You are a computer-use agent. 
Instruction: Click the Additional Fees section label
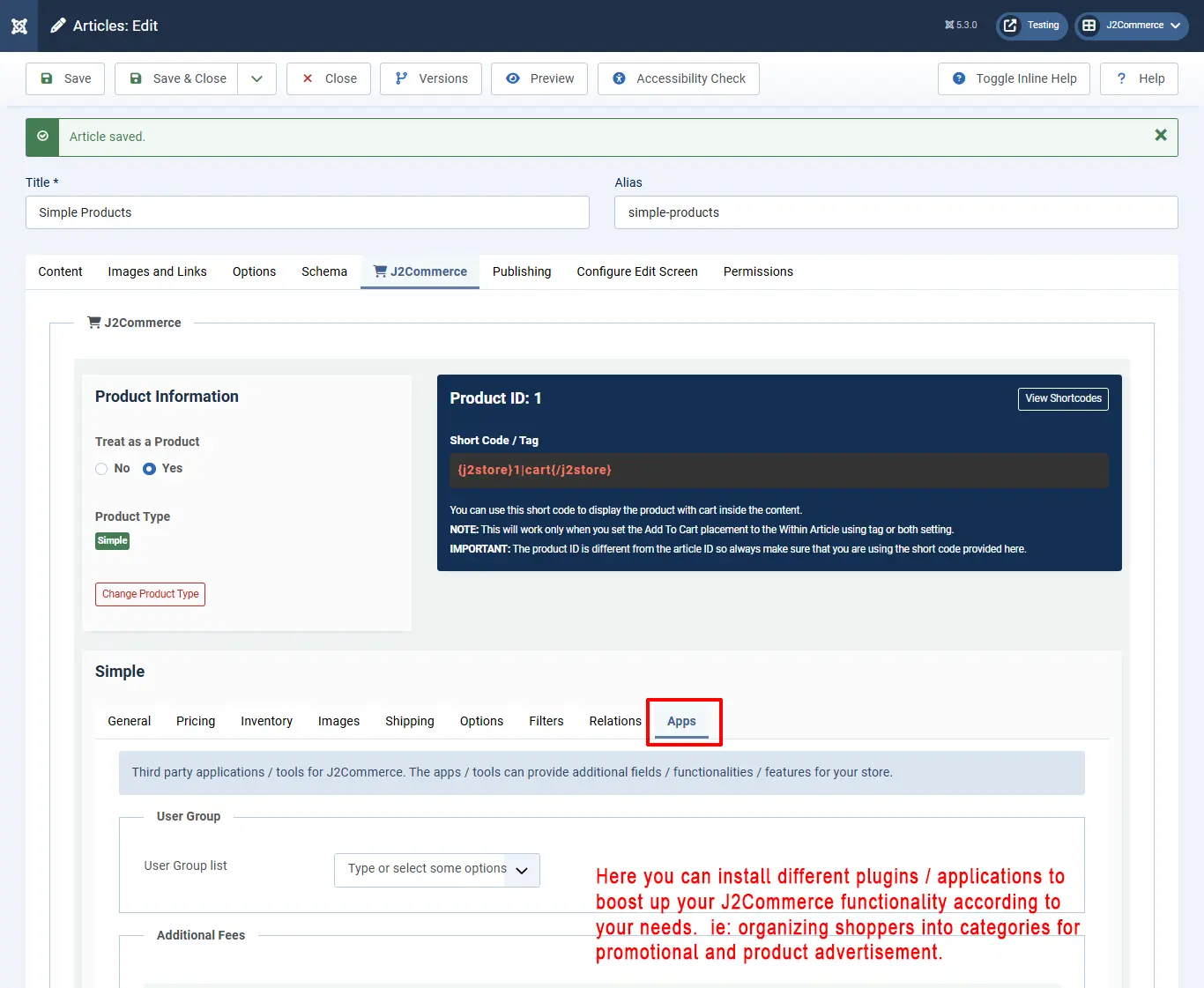[x=201, y=935]
